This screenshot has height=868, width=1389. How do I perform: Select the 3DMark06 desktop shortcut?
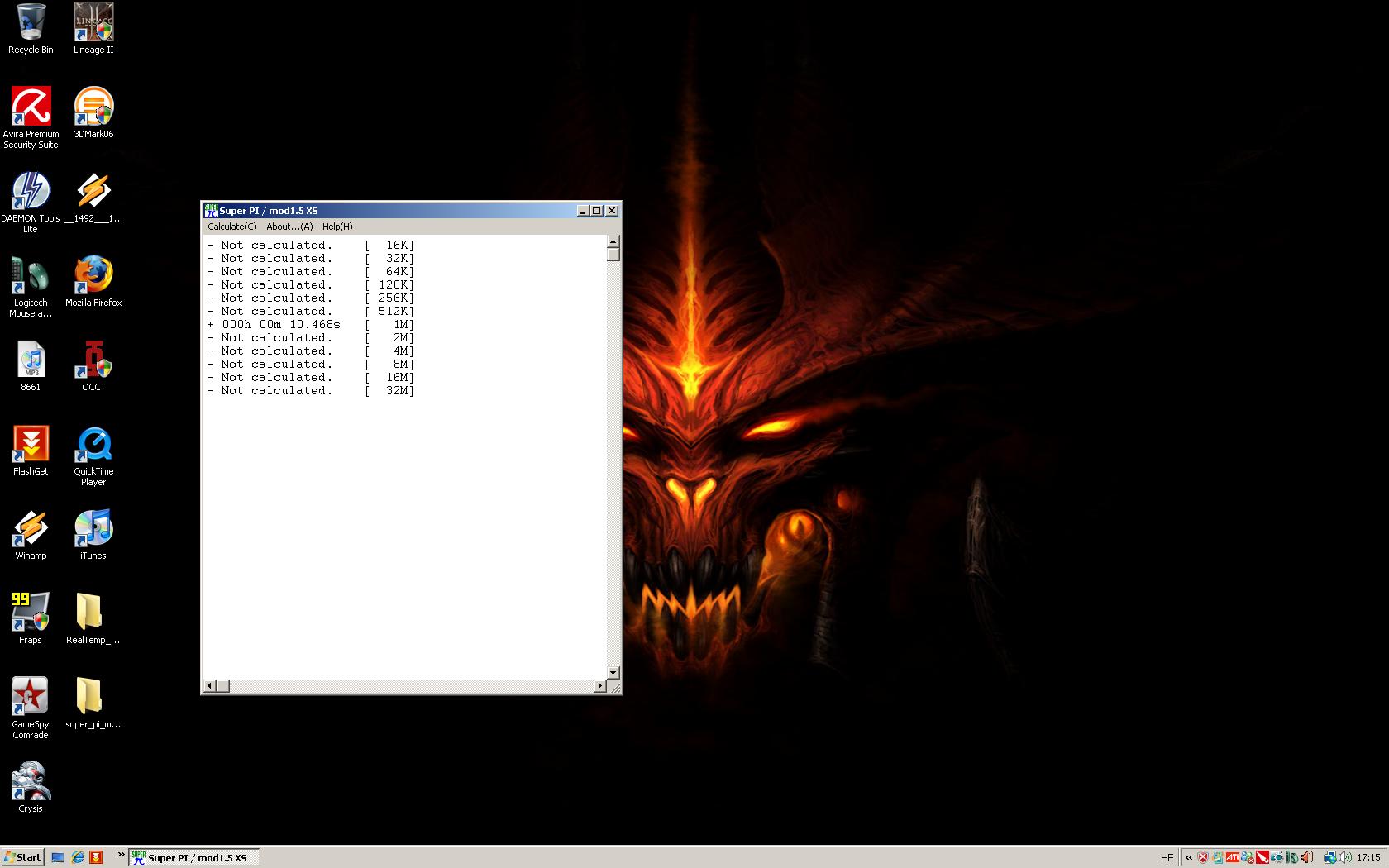(x=93, y=113)
